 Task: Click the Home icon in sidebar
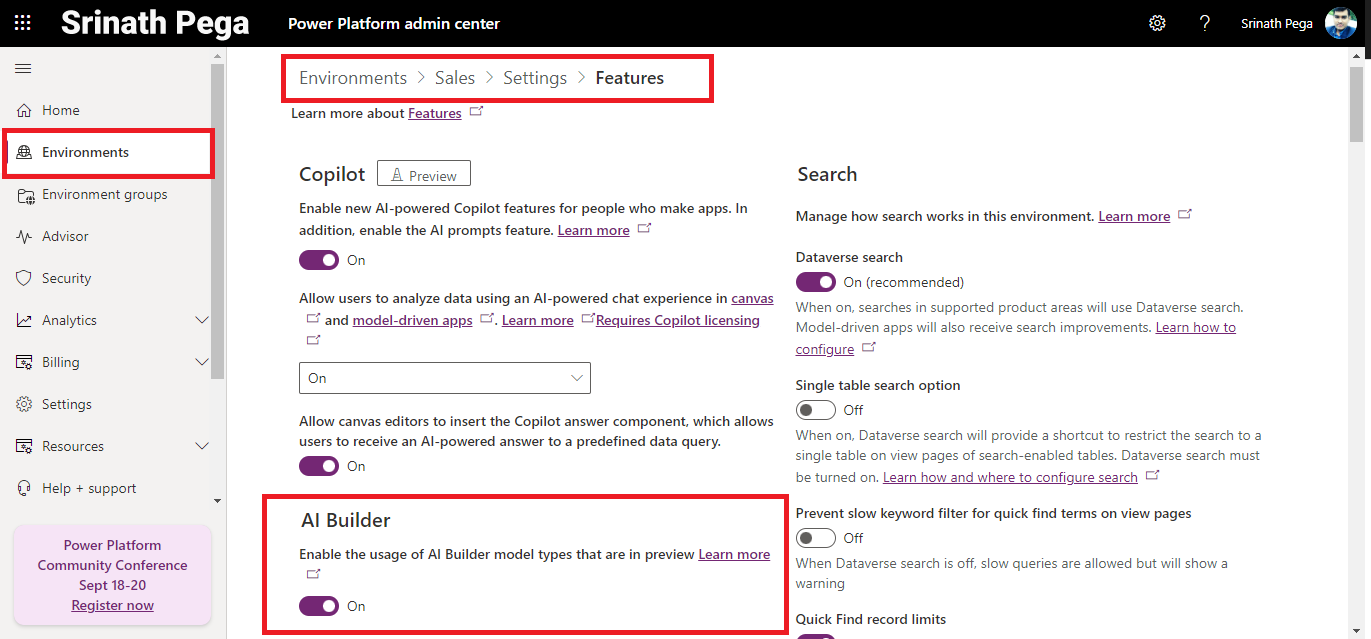pos(24,110)
